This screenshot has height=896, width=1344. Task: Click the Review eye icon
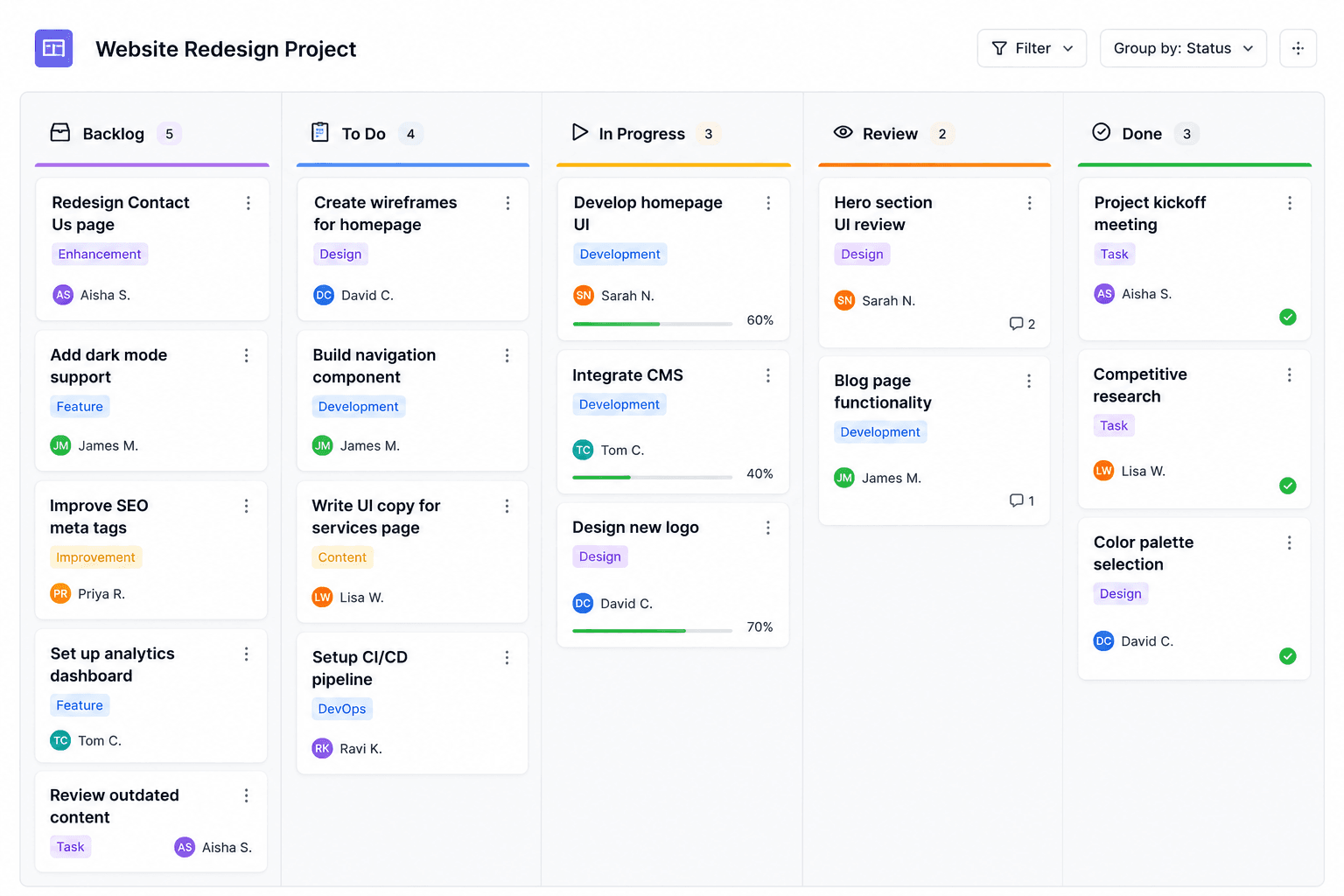843,133
